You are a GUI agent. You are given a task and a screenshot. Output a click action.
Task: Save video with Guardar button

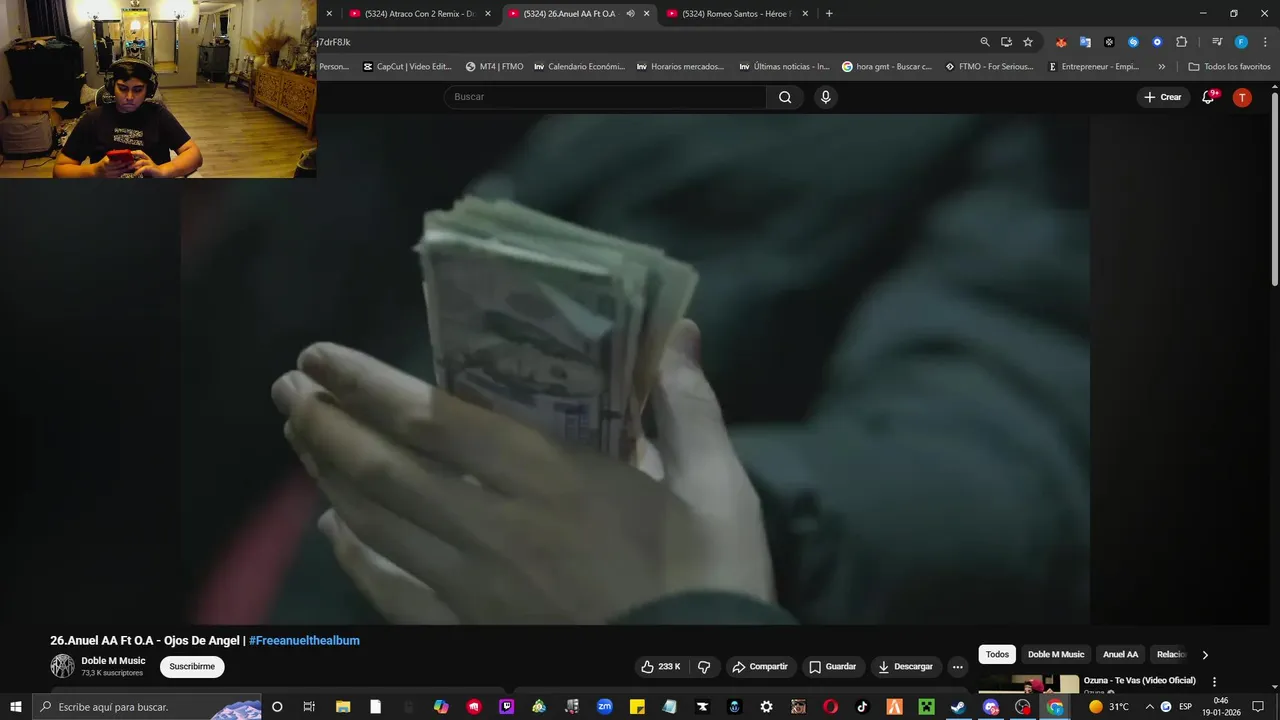click(832, 667)
